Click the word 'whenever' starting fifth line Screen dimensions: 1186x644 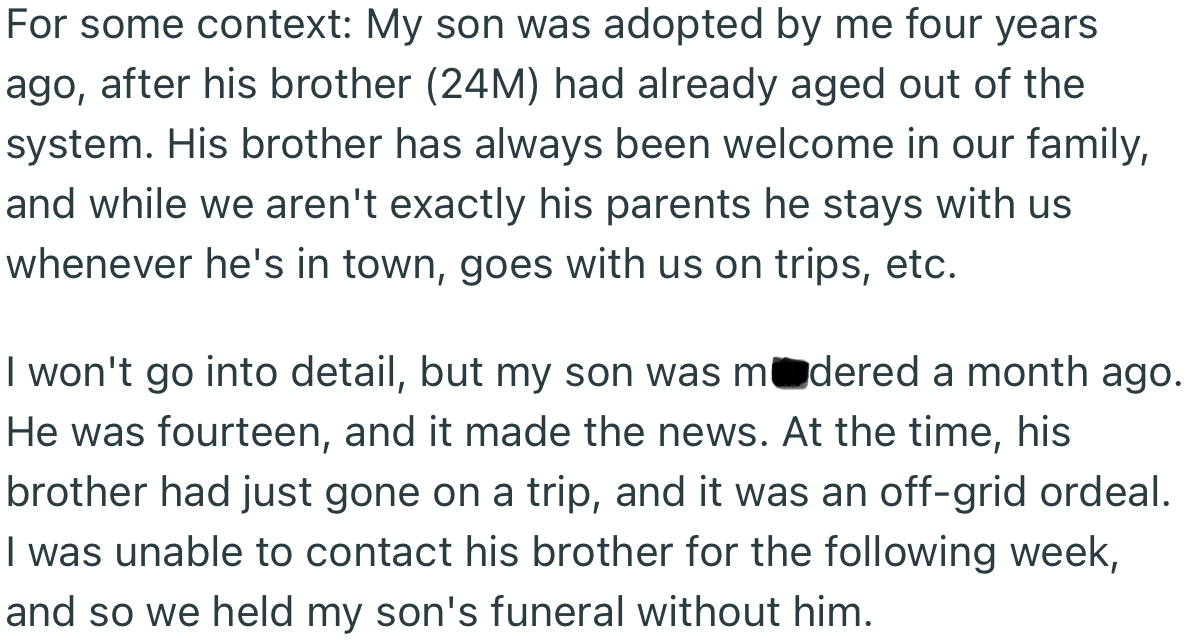pyautogui.click(x=100, y=265)
